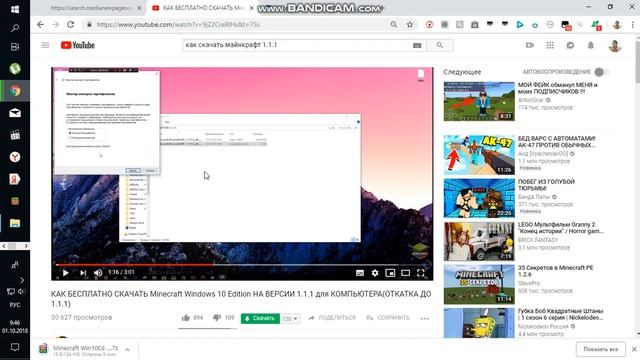
Task: Open the notifications bell
Action: coord(591,45)
